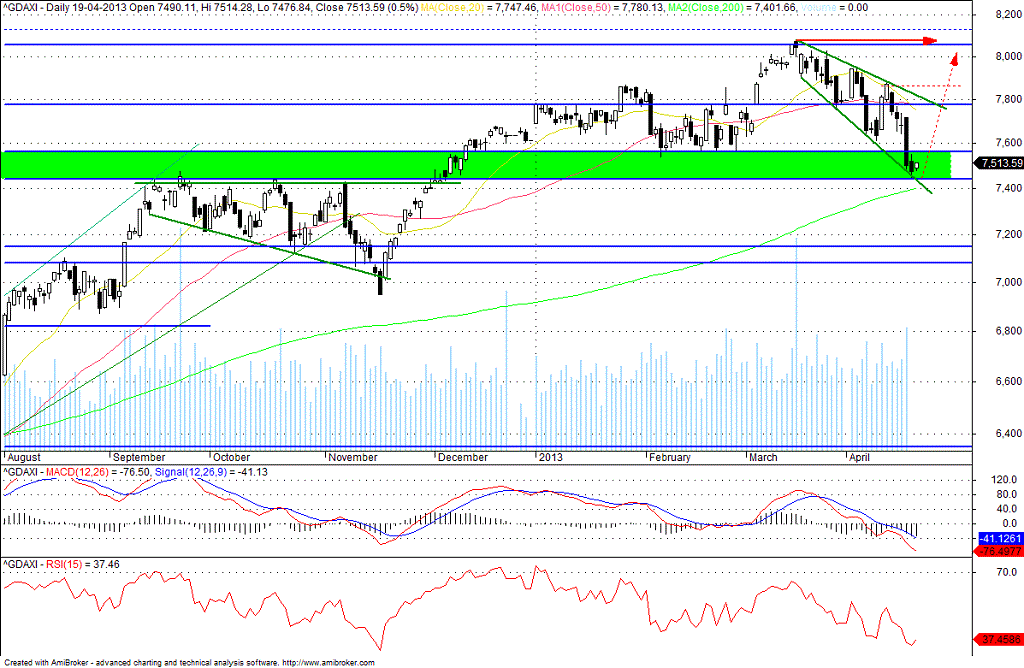Click the Created with AmiBroker footer text
The image size is (1024, 668).
point(189,663)
